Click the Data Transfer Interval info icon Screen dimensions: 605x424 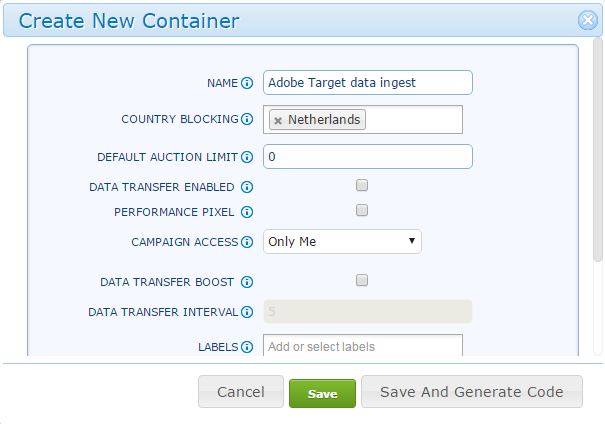247,312
